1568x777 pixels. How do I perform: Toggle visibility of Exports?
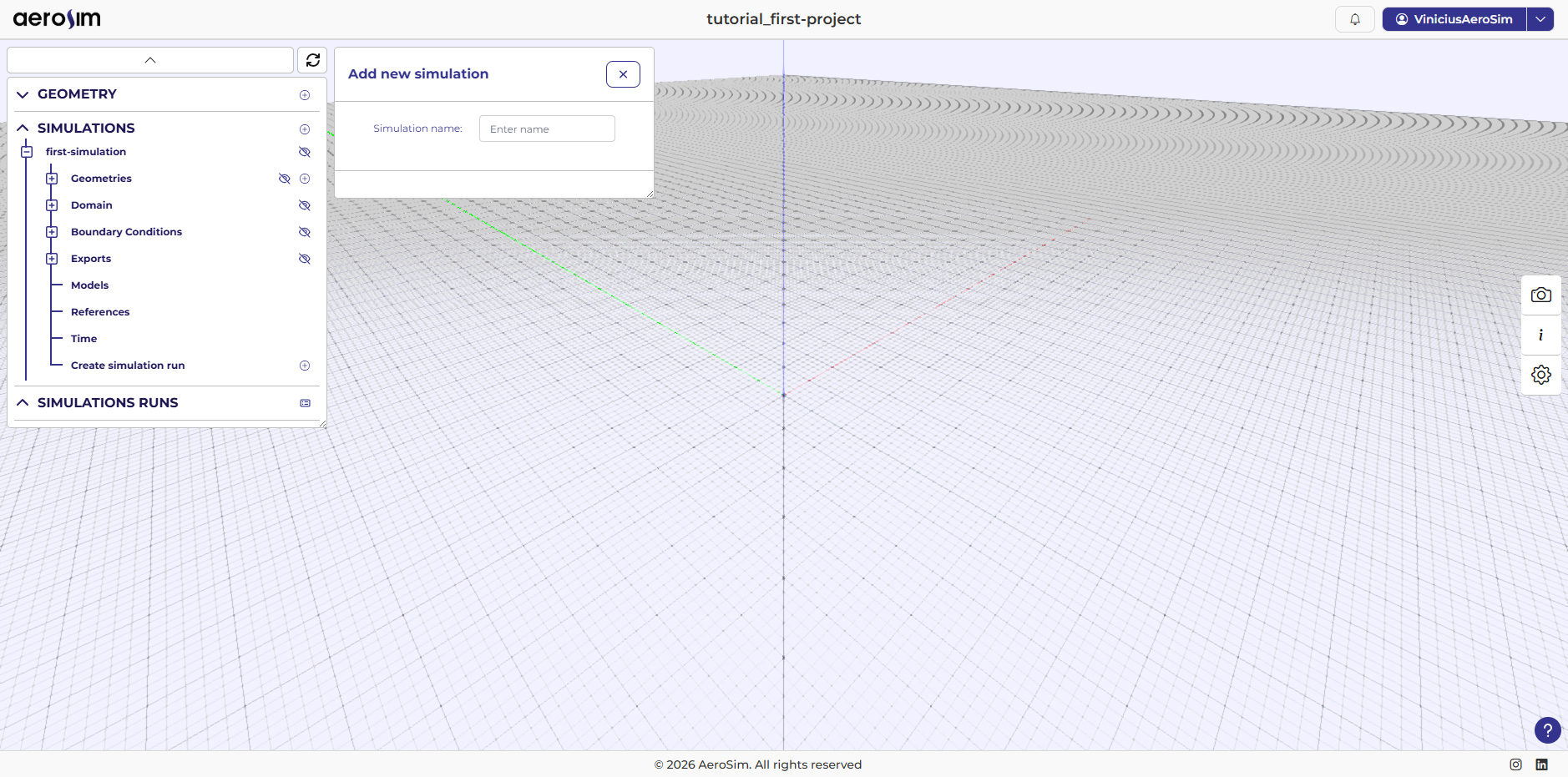303,258
